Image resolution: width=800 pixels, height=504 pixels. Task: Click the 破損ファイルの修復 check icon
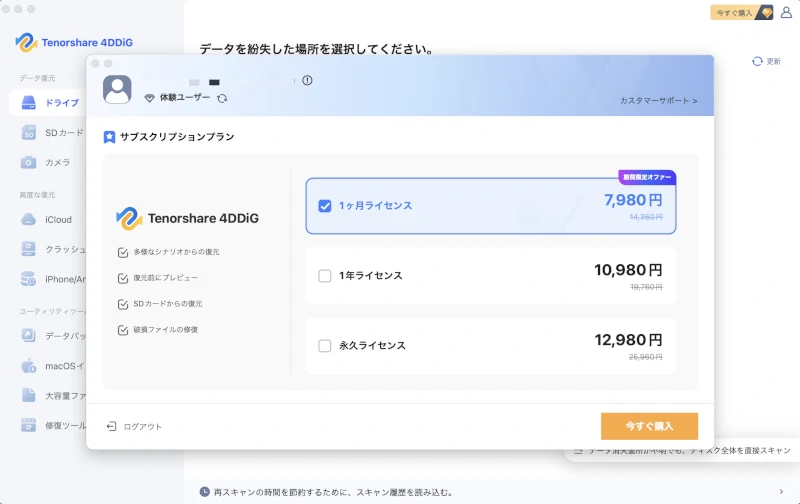tap(123, 331)
